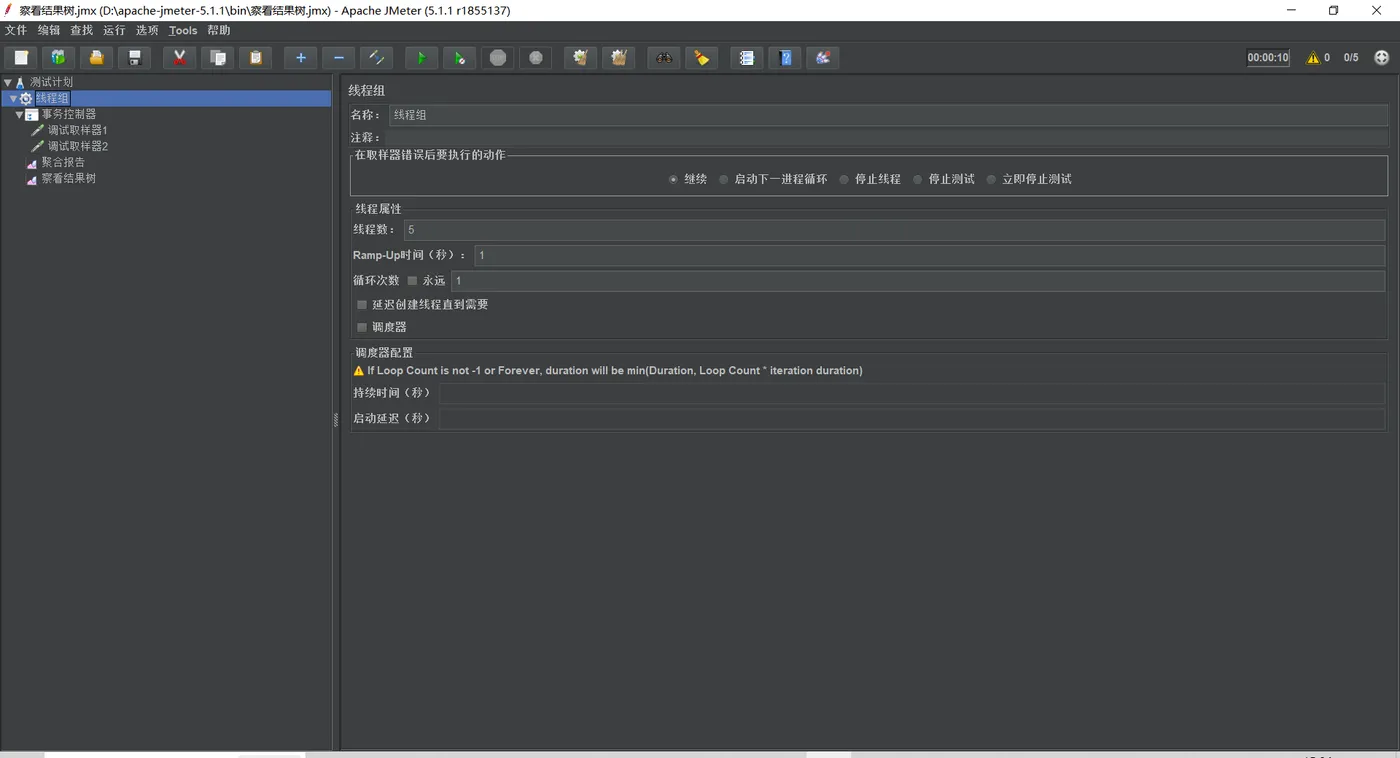The image size is (1400, 758).
Task: Click the Ramp-Up时间 input field
Action: [930, 256]
